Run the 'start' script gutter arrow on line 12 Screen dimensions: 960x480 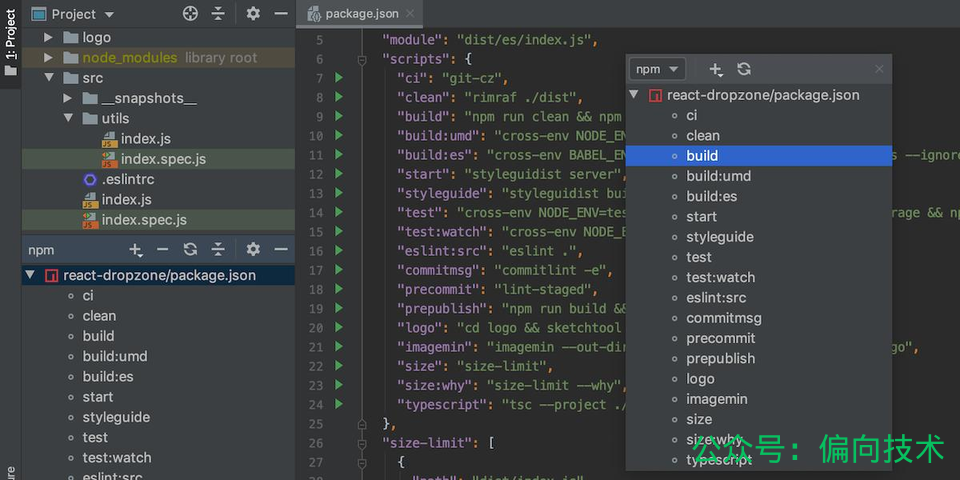pos(339,174)
